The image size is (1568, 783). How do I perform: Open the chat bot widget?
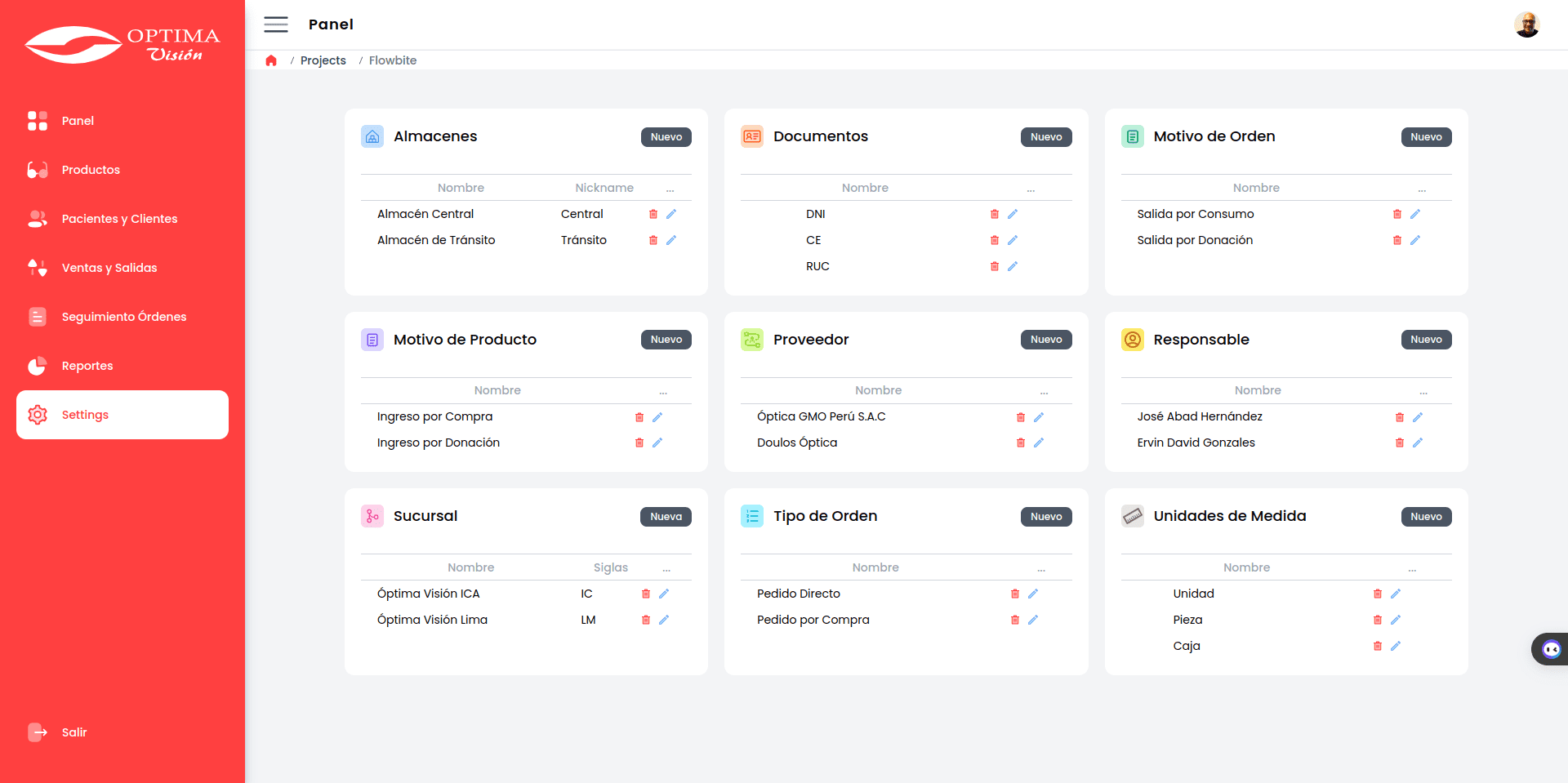1551,649
